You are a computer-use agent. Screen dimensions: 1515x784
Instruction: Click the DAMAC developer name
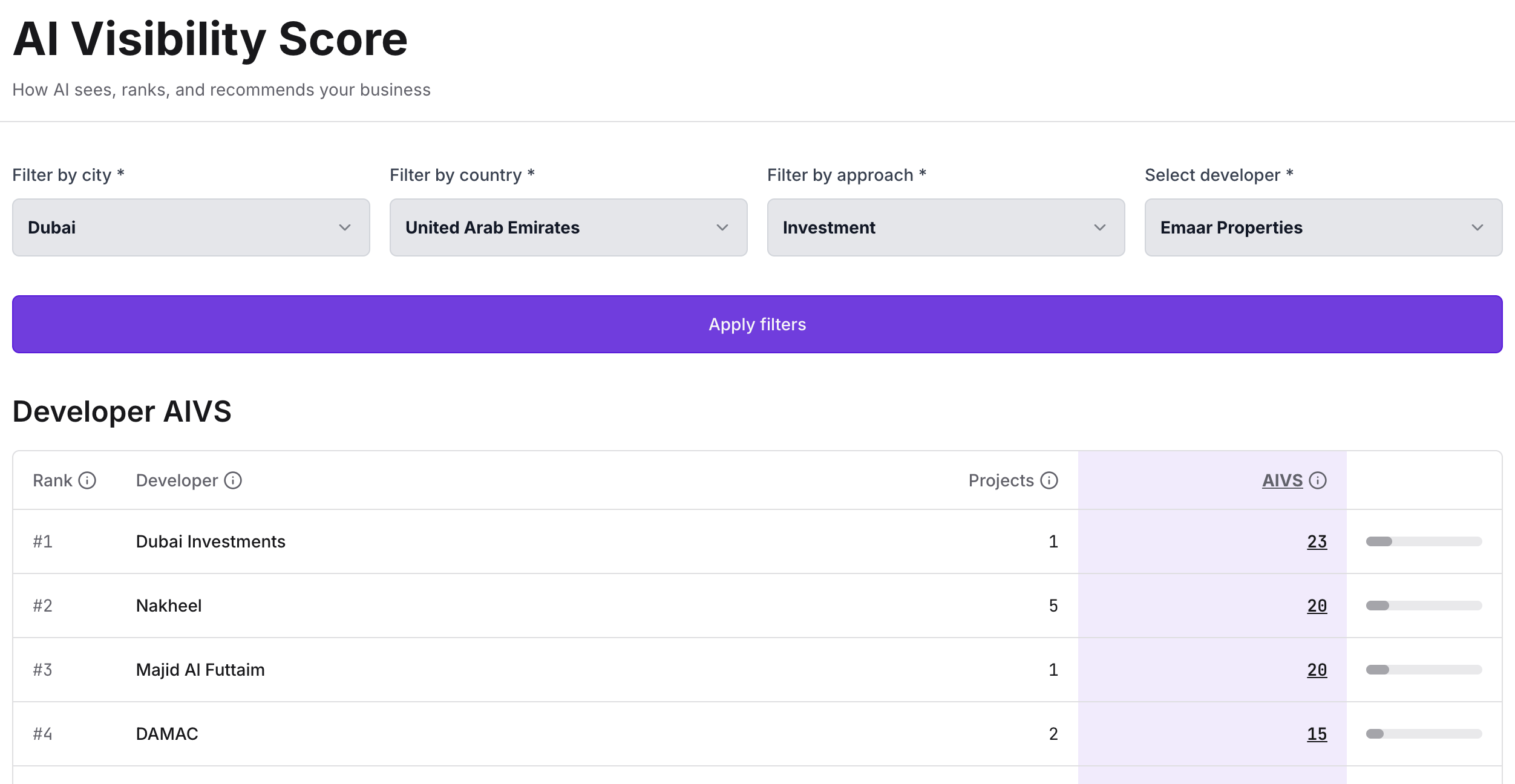(167, 734)
